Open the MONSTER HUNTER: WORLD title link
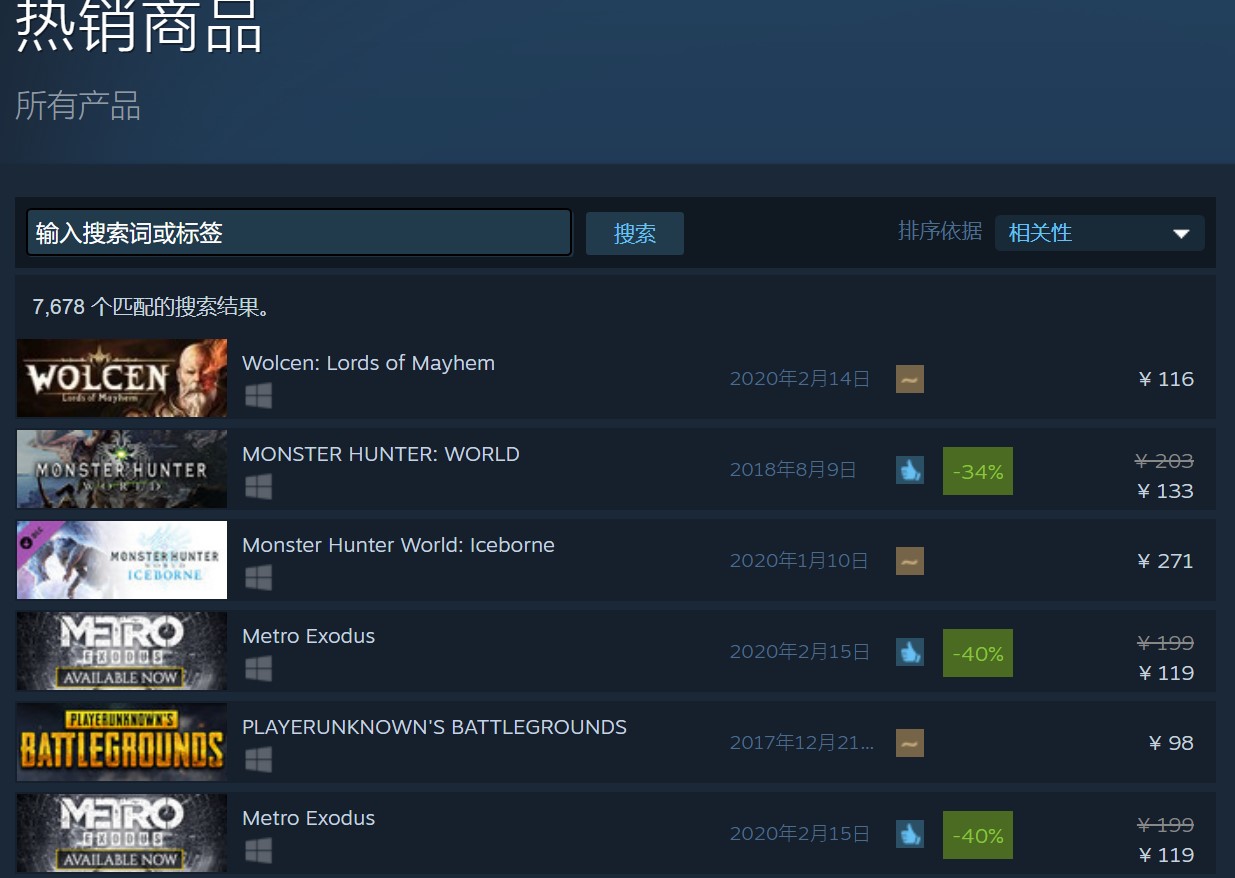Screen dimensions: 1235x878 tap(381, 454)
